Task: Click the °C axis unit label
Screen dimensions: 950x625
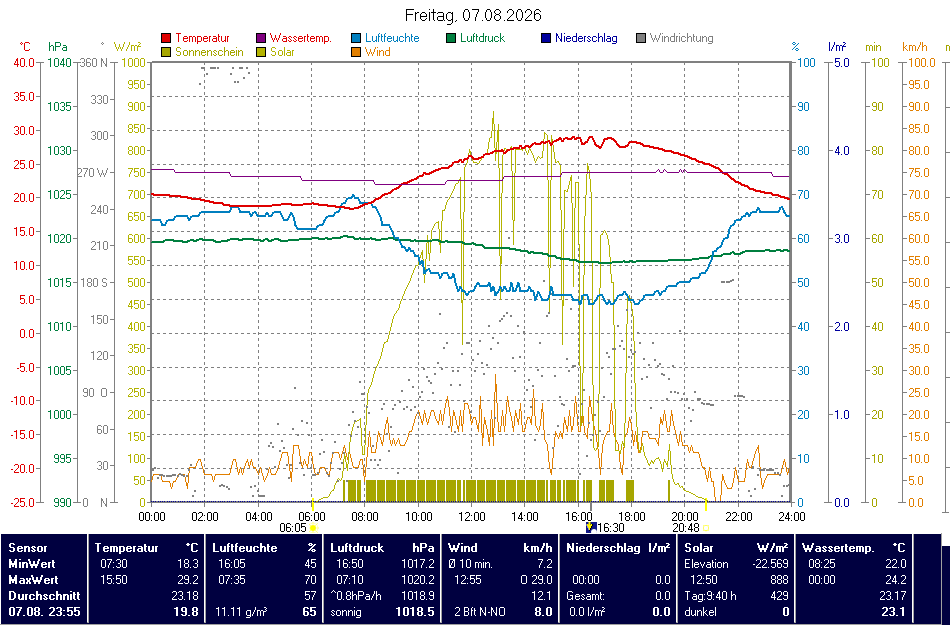Action: coord(25,47)
